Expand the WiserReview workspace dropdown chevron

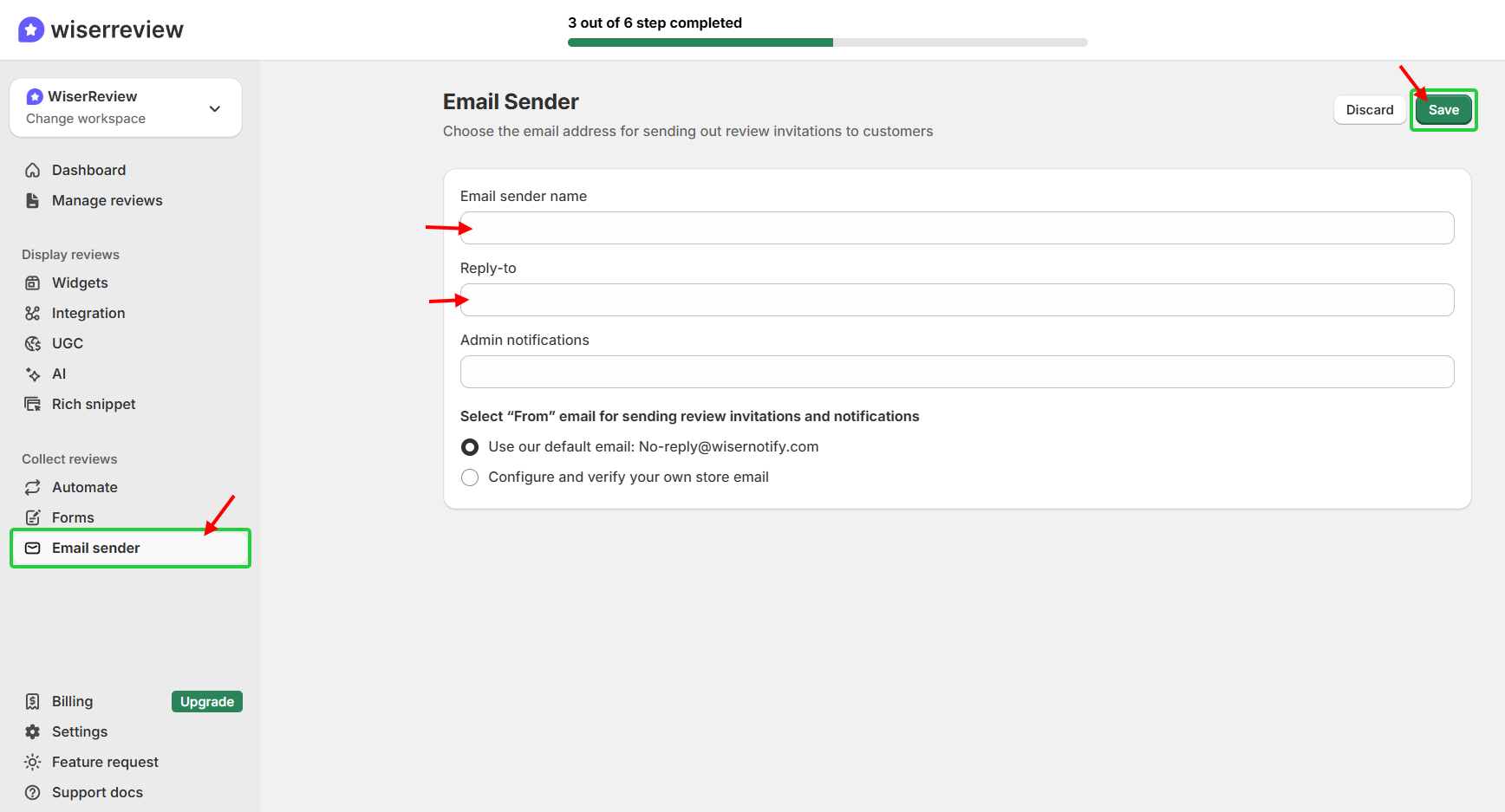click(x=215, y=108)
